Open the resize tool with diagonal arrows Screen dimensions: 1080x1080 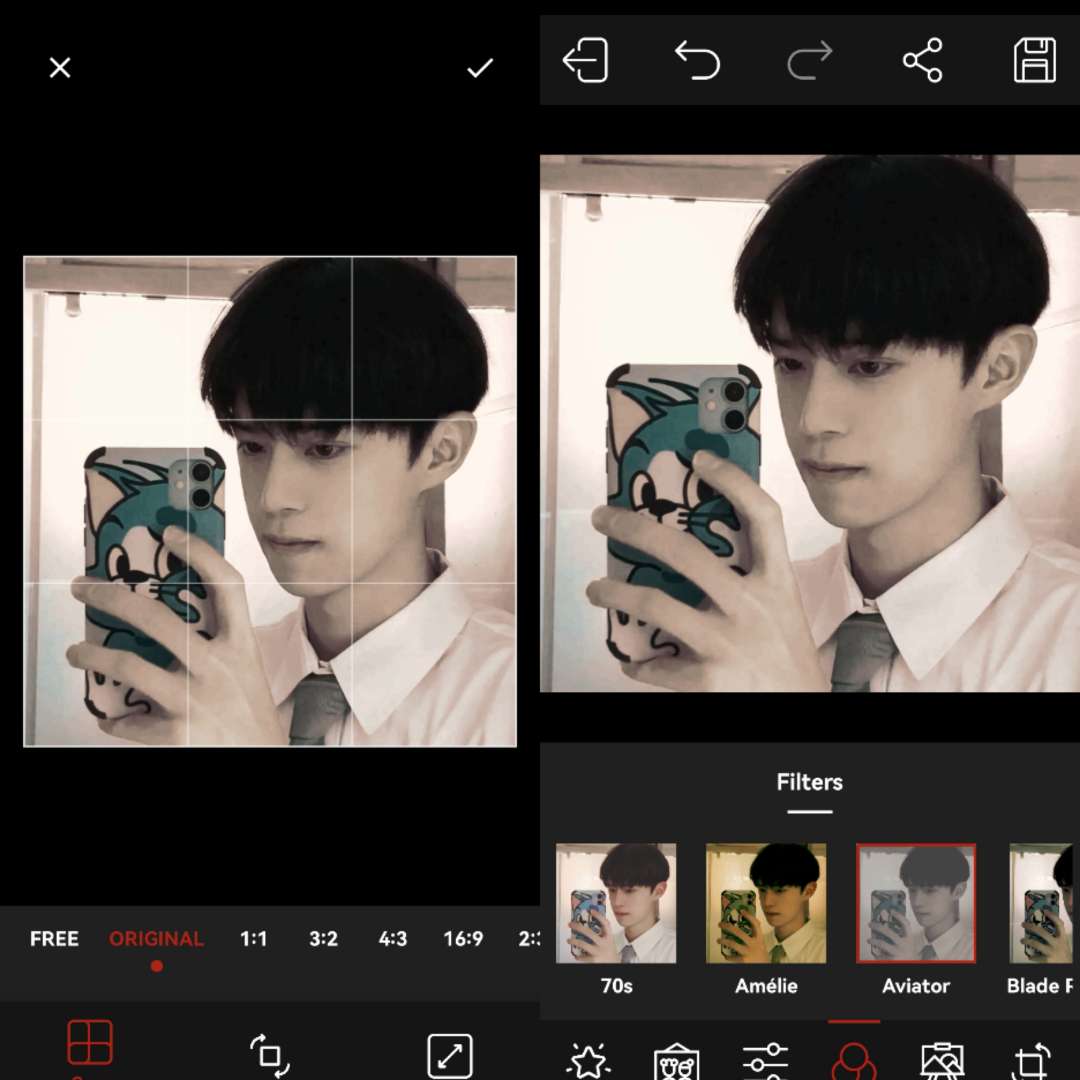point(450,1055)
